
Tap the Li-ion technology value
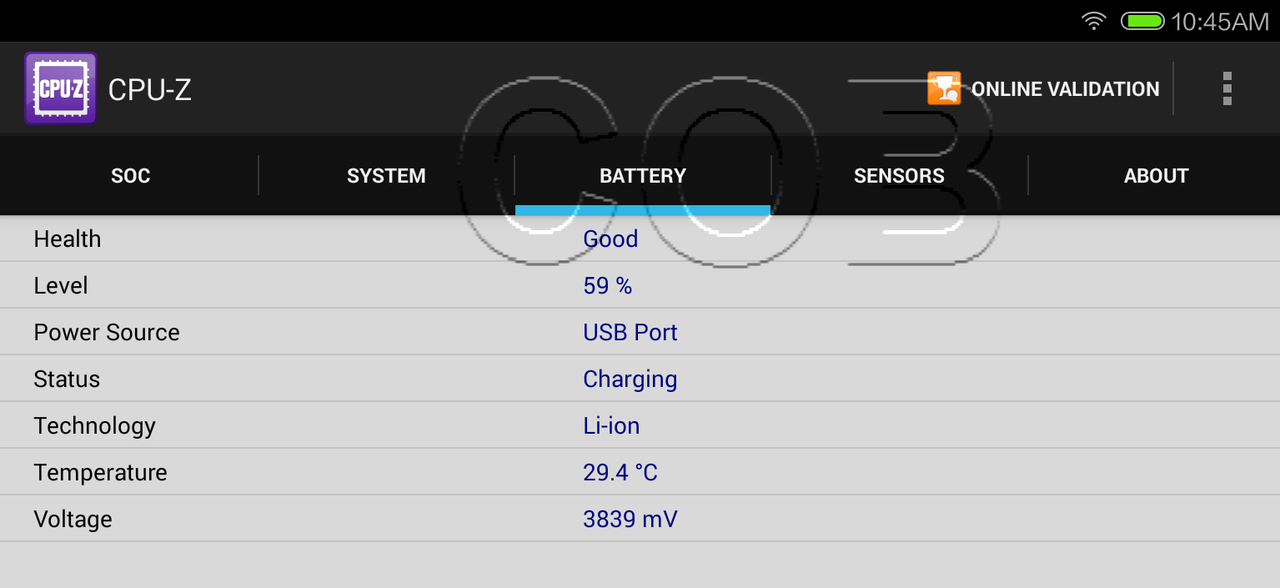[611, 426]
